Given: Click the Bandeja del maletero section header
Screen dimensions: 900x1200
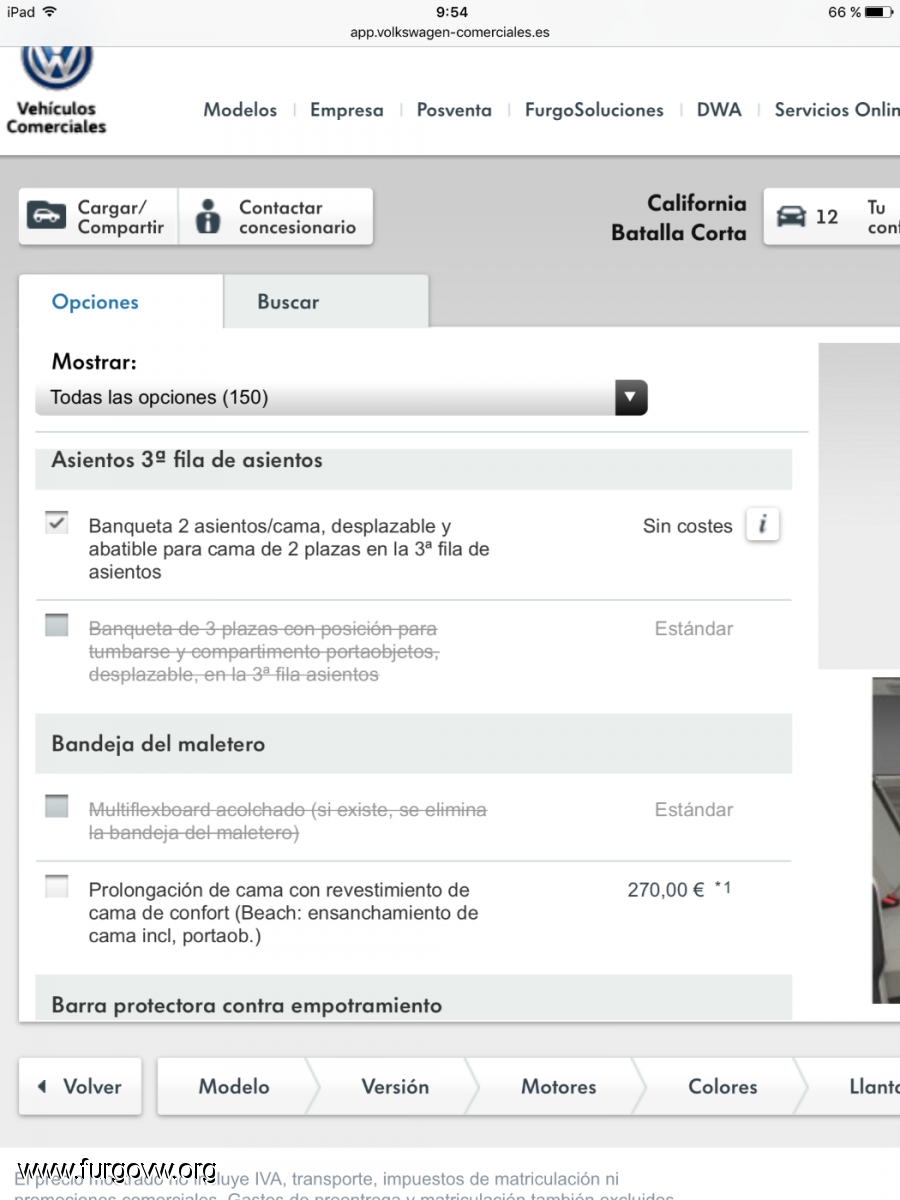Looking at the screenshot, I should (x=413, y=743).
